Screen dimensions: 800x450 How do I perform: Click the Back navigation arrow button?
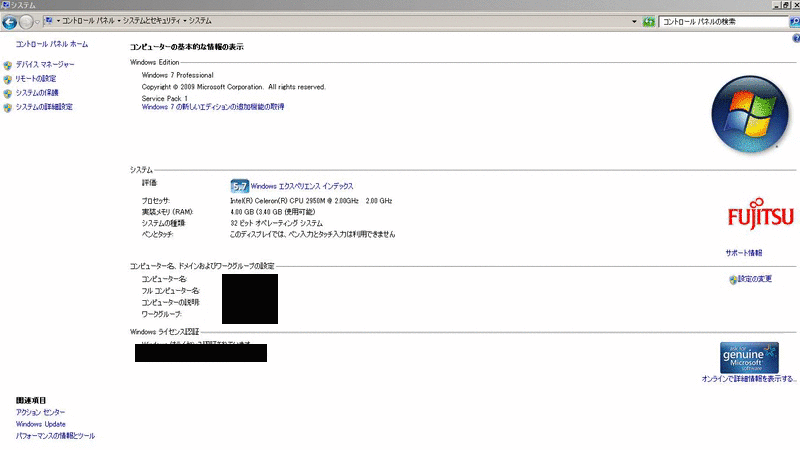pos(9,22)
